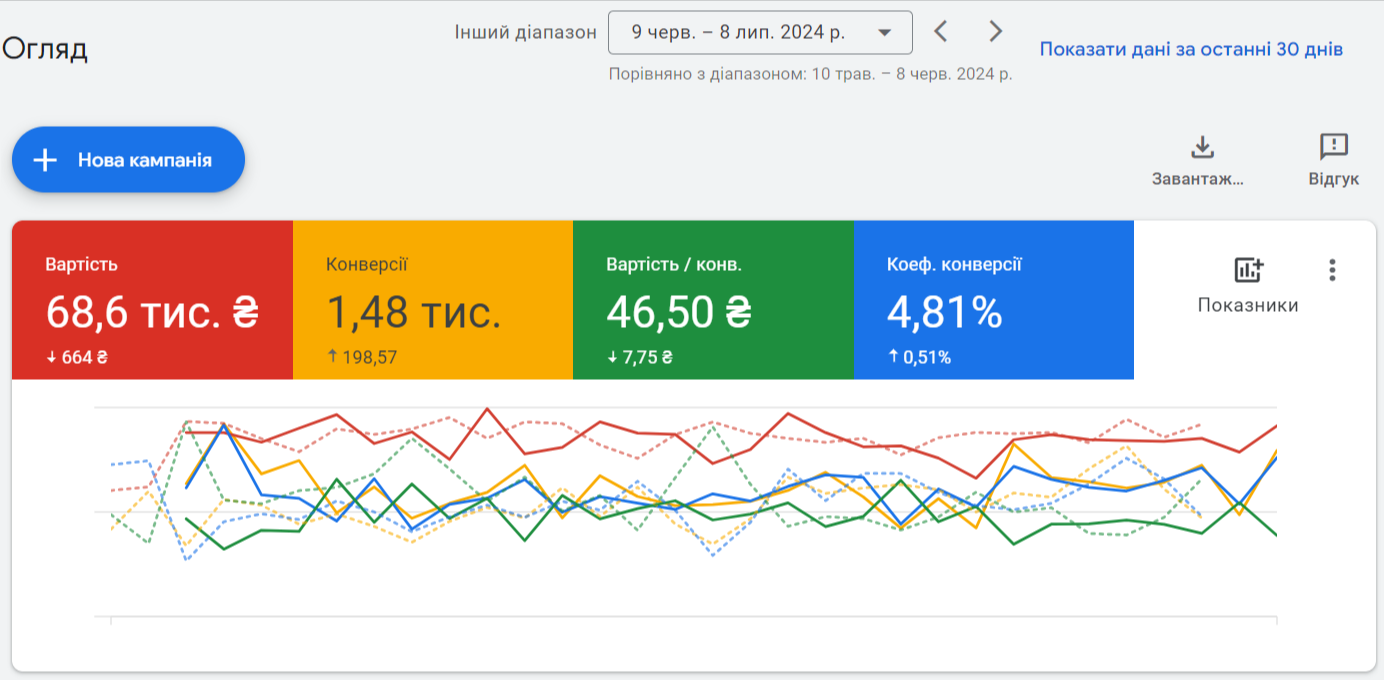Click the Завантаж… label
The image size is (1384, 680).
click(1198, 180)
